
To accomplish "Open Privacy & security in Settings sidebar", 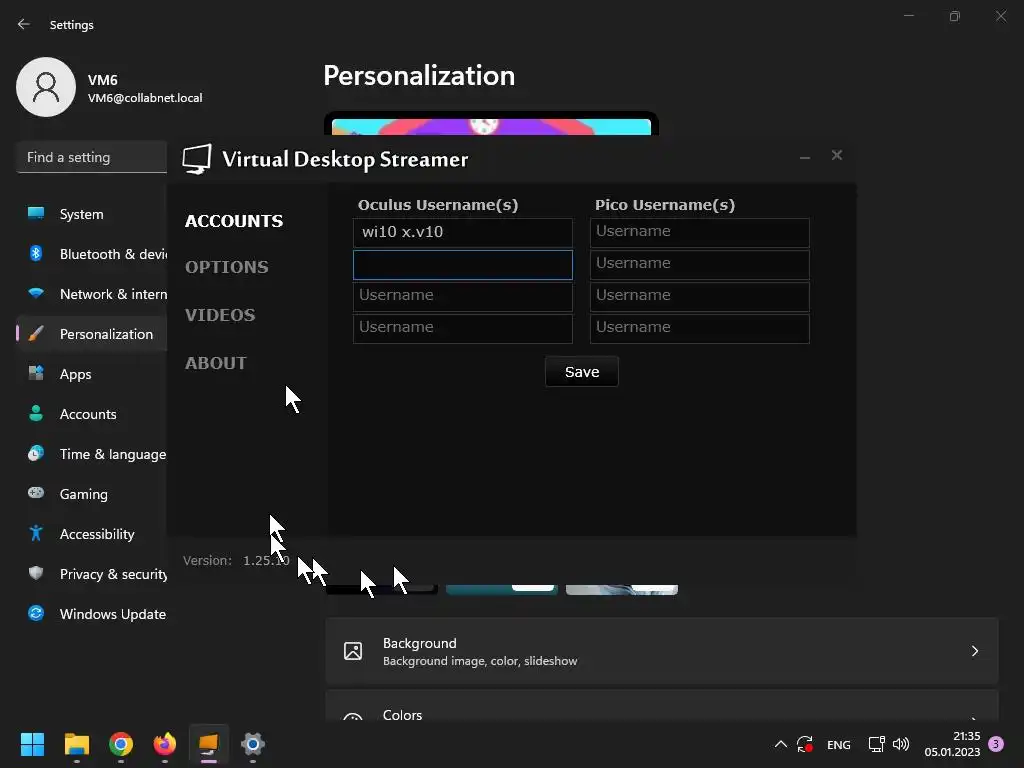I will pyautogui.click(x=91, y=574).
